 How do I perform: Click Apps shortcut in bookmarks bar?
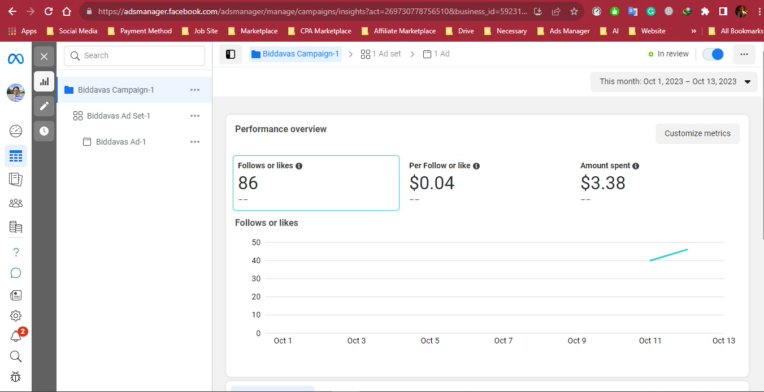point(23,31)
